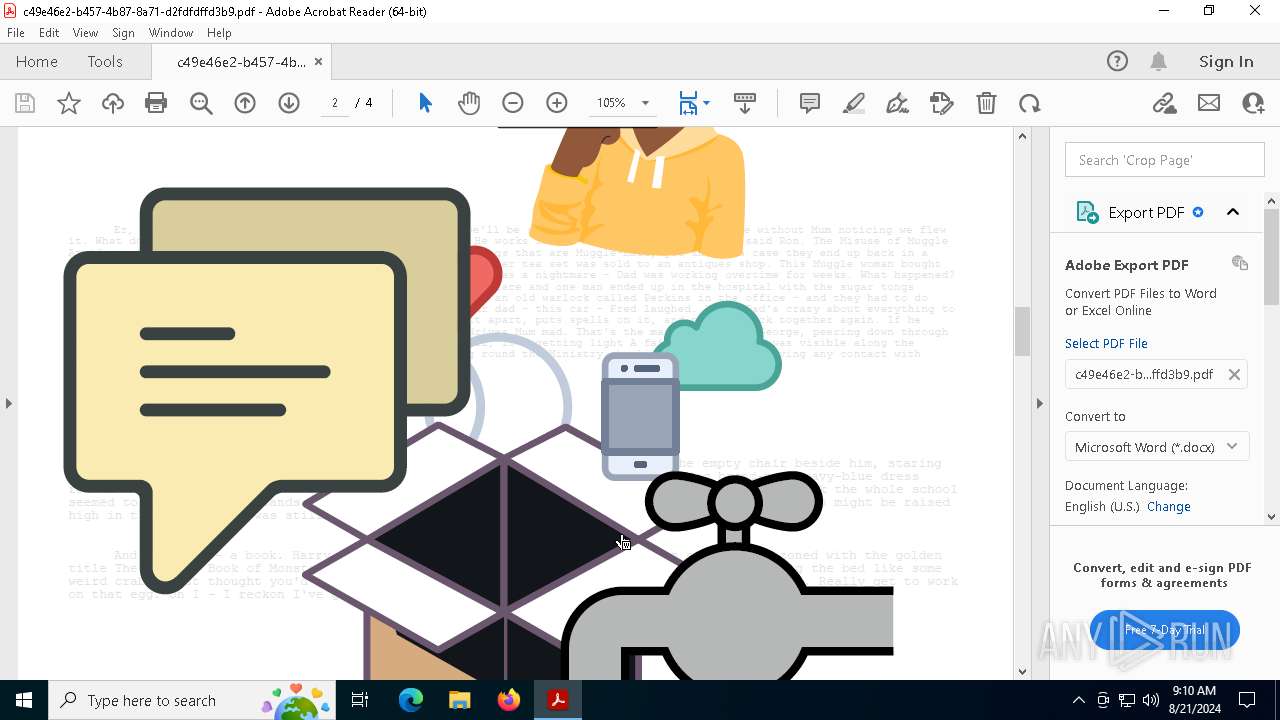Add a sticky note comment

(x=810, y=103)
